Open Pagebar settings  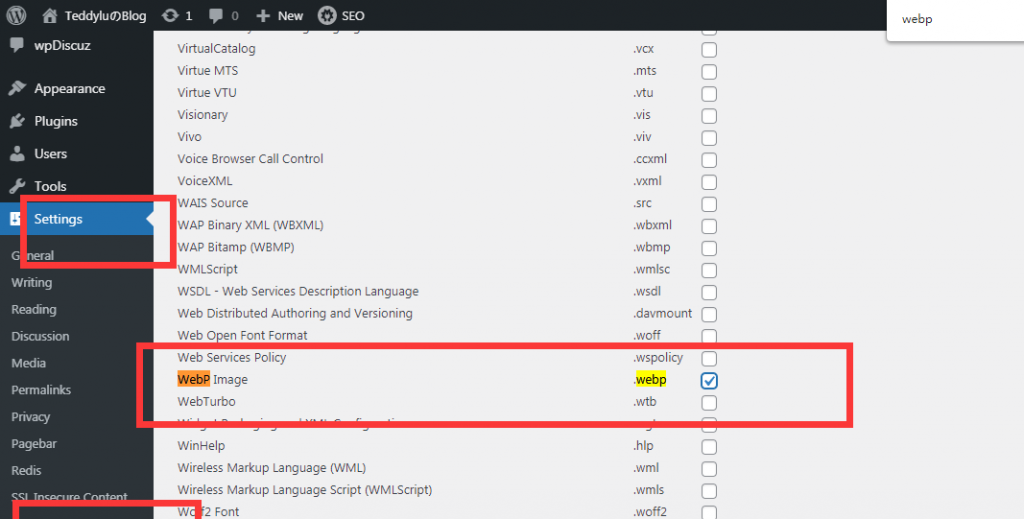[34, 443]
